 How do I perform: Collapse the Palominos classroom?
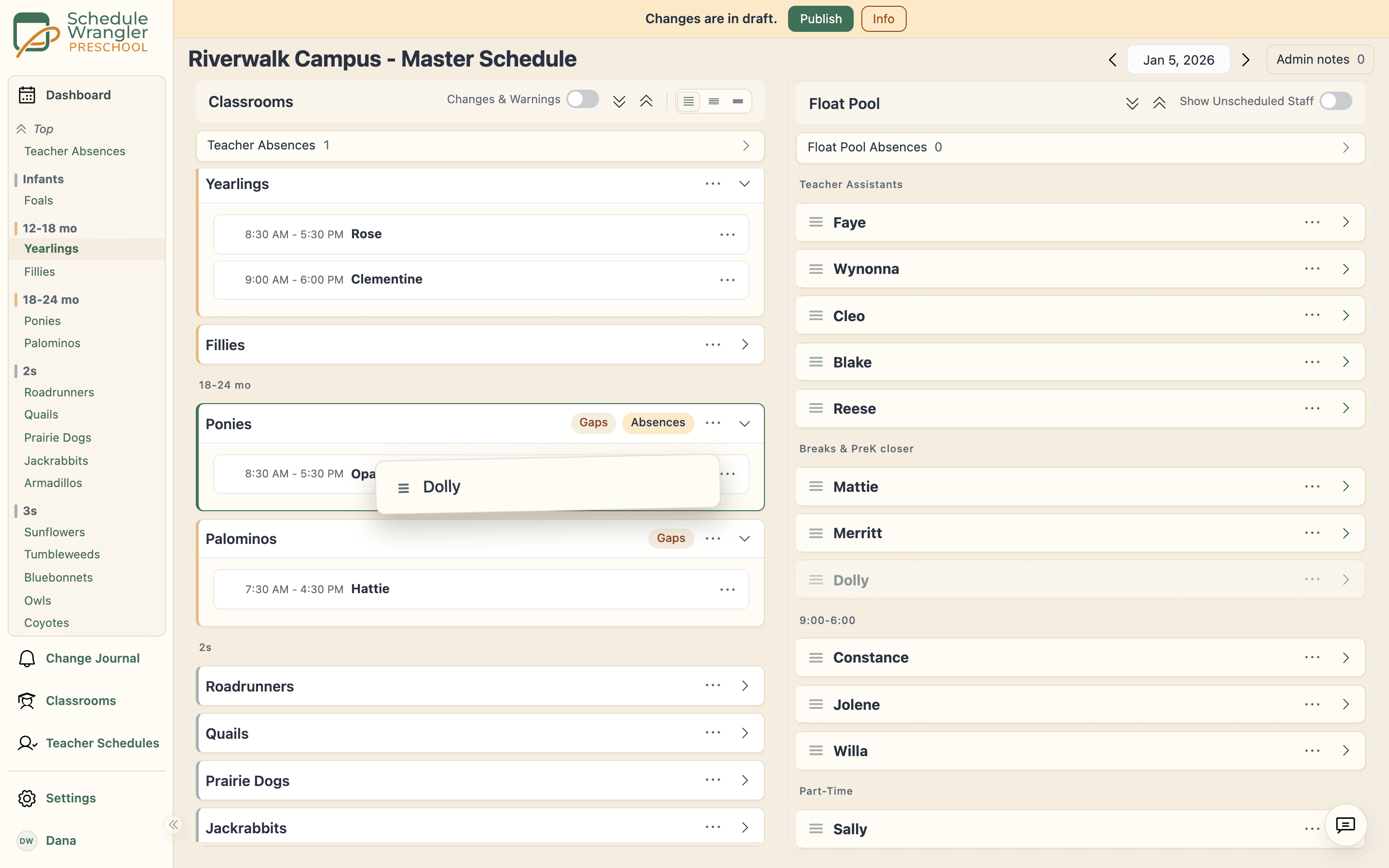pos(745,539)
